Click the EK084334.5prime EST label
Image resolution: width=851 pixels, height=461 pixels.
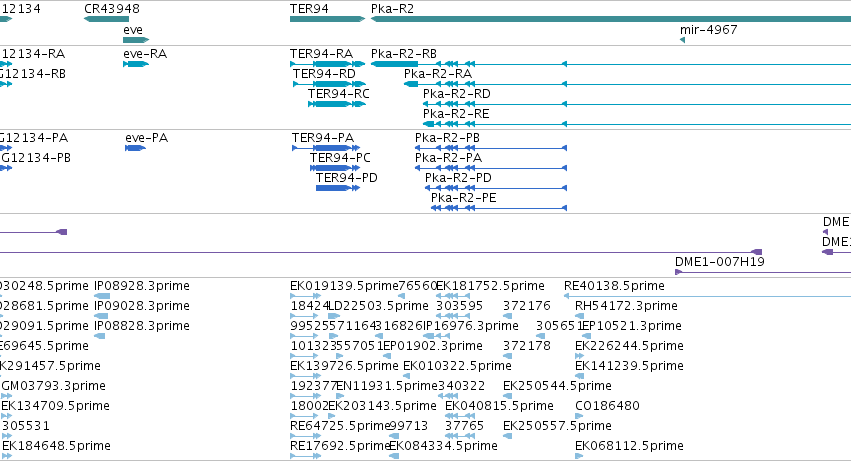443,446
